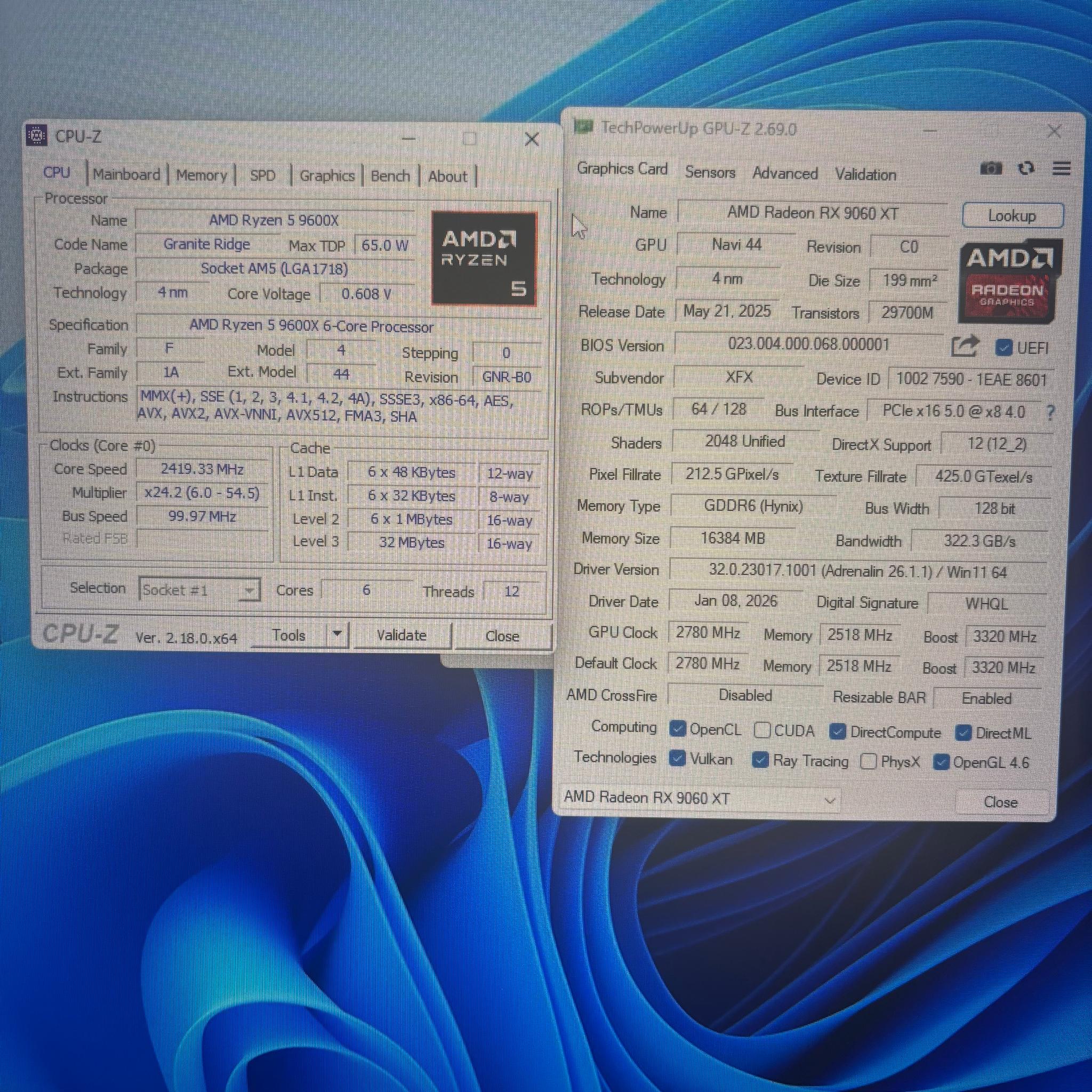Image resolution: width=1092 pixels, height=1092 pixels.
Task: Click the Bandwidth value '322.3 GB/s'
Action: (x=979, y=542)
